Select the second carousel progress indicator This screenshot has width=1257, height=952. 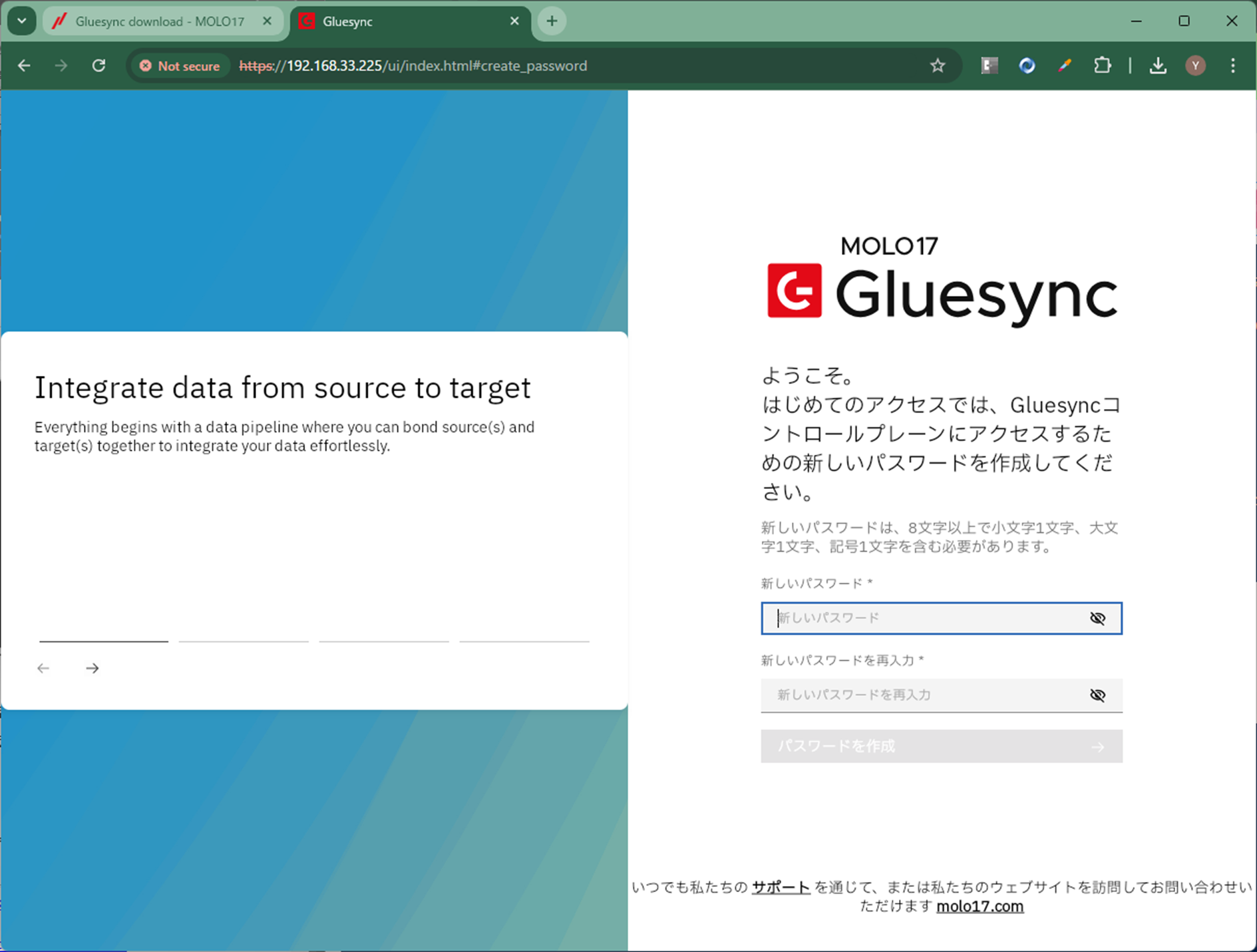pyautogui.click(x=244, y=641)
